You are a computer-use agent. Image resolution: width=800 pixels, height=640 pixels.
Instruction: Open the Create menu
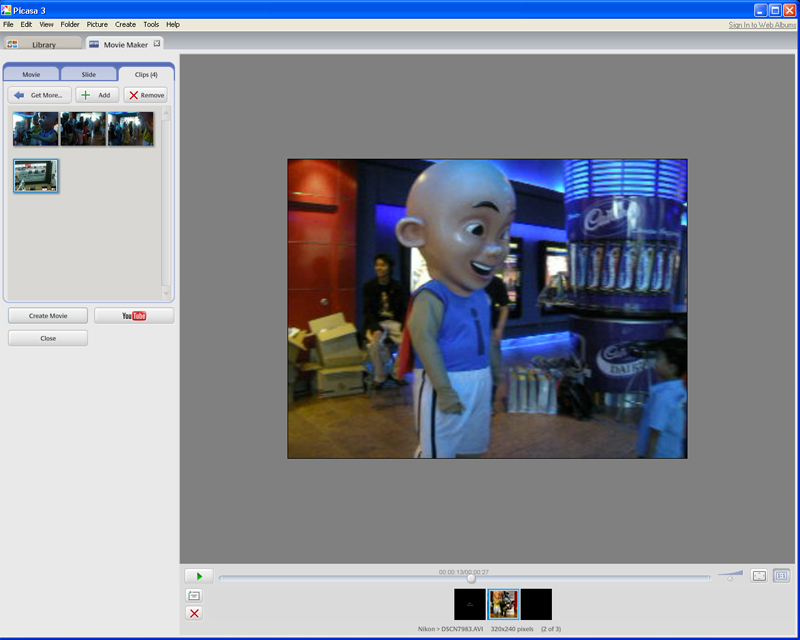coord(125,24)
